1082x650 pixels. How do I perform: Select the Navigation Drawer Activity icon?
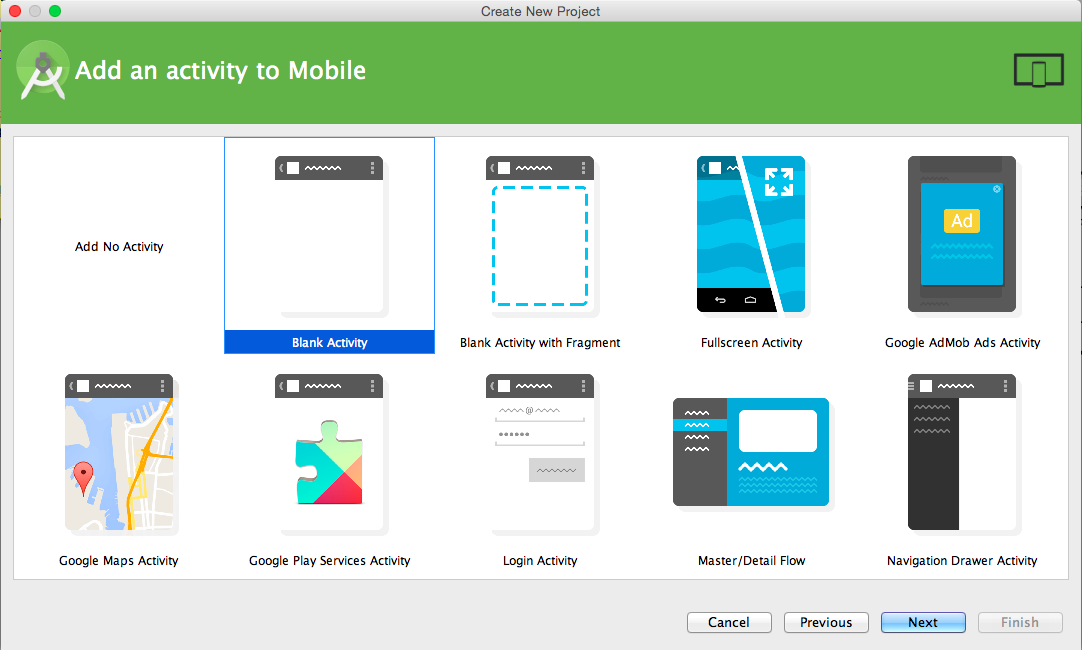click(962, 452)
